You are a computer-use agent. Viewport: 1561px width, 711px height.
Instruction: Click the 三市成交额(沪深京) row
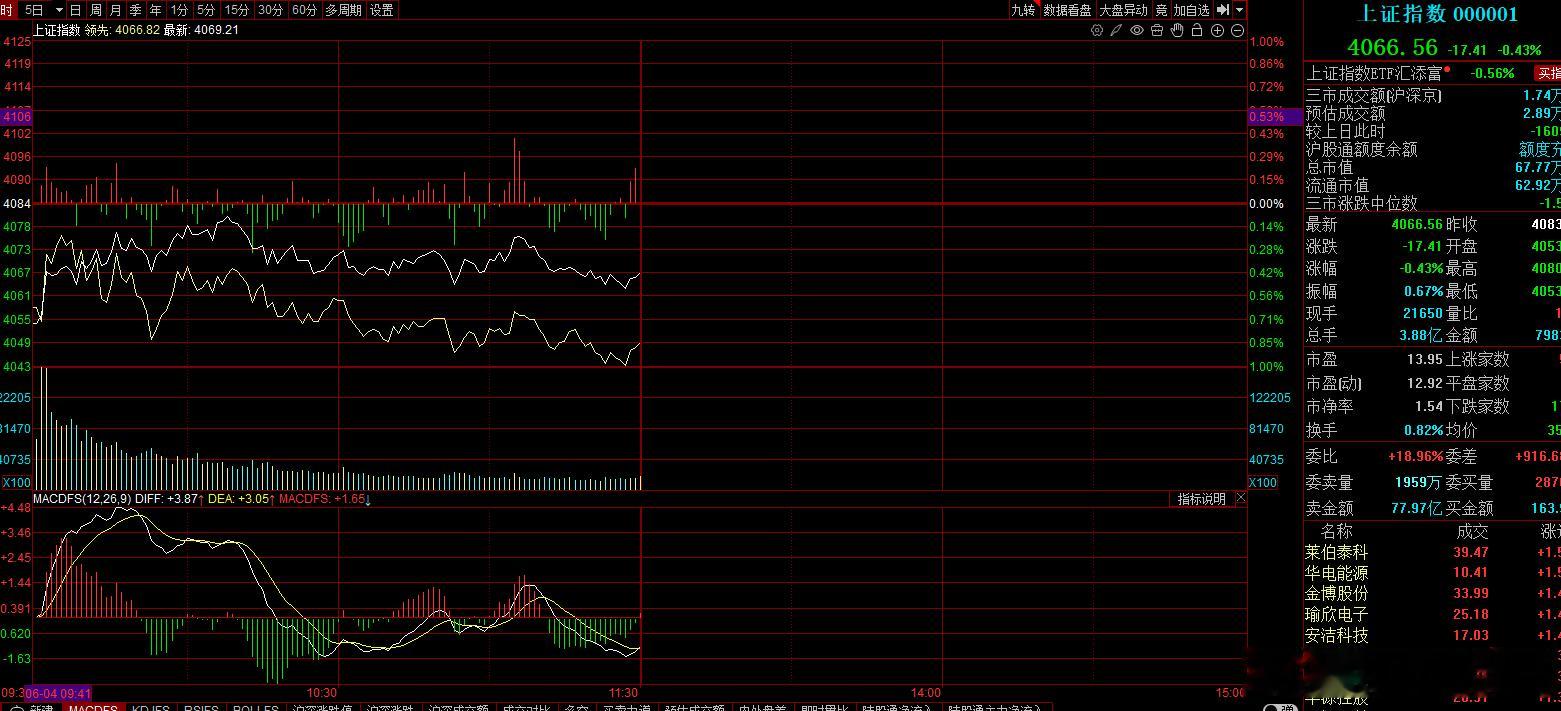(1433, 96)
